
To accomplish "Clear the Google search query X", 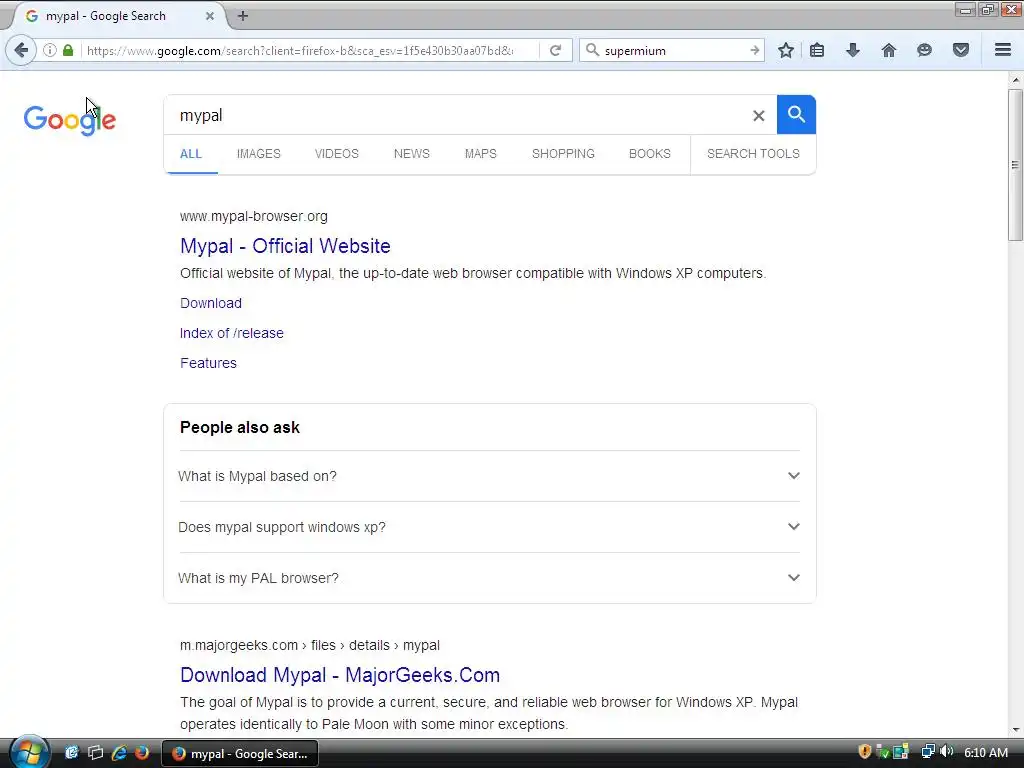I will pos(758,116).
